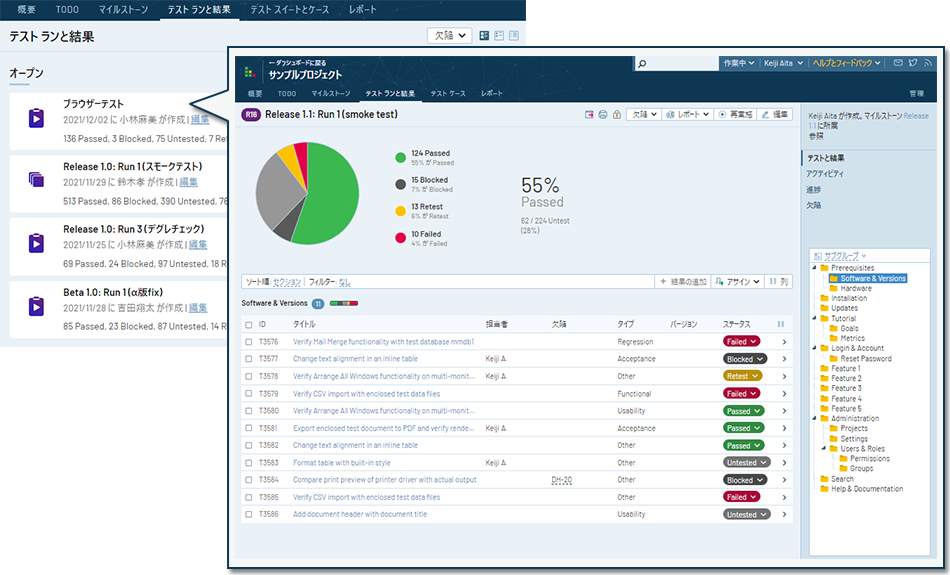Open the レポート dropdown in run toolbar
Viewport: 950px width, 575px height.
687,115
